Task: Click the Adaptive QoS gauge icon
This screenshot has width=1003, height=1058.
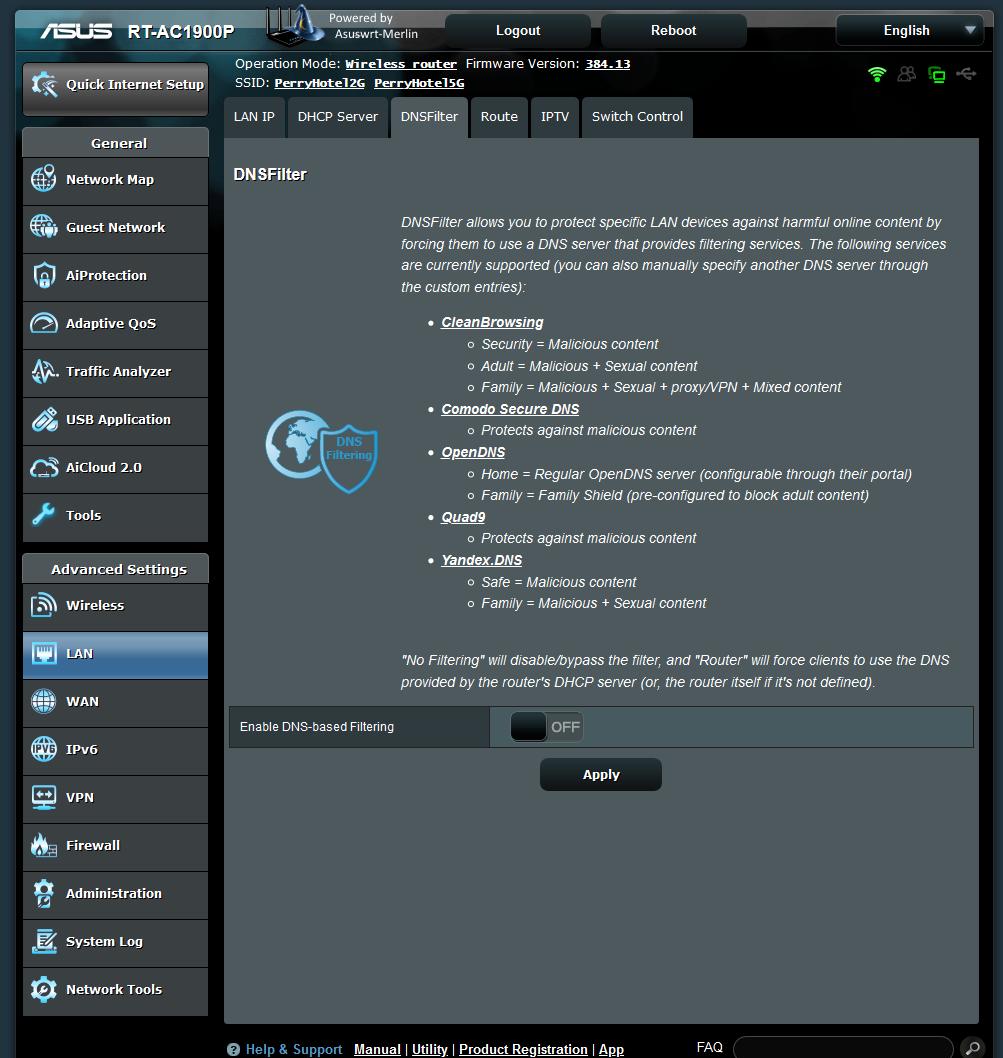Action: click(x=44, y=323)
